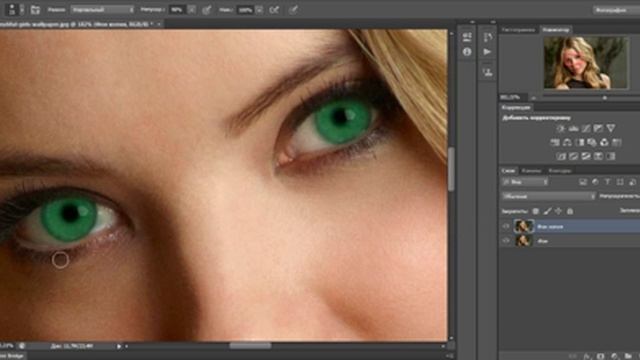Lock layer position using the move lock icon
640x360 pixels.
pos(558,211)
